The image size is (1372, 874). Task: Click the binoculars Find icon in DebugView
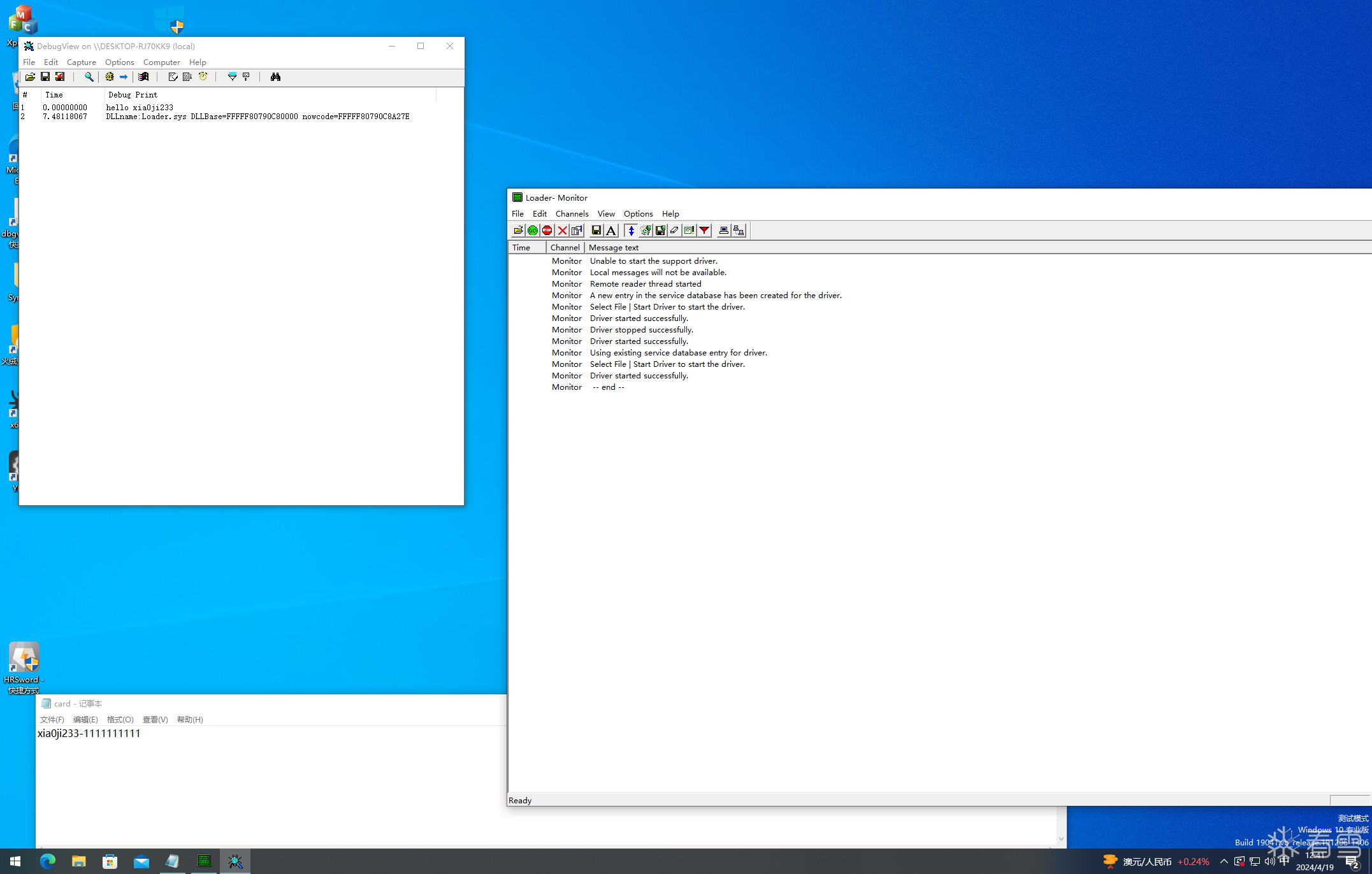tap(275, 77)
